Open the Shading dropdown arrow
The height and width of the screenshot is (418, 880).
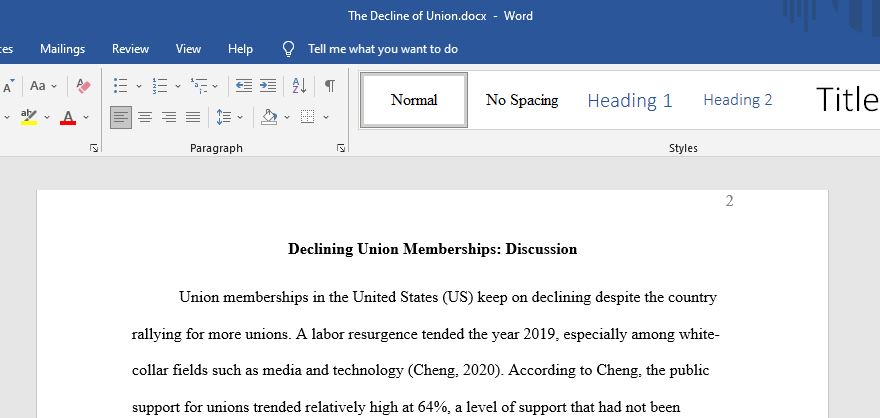(287, 117)
